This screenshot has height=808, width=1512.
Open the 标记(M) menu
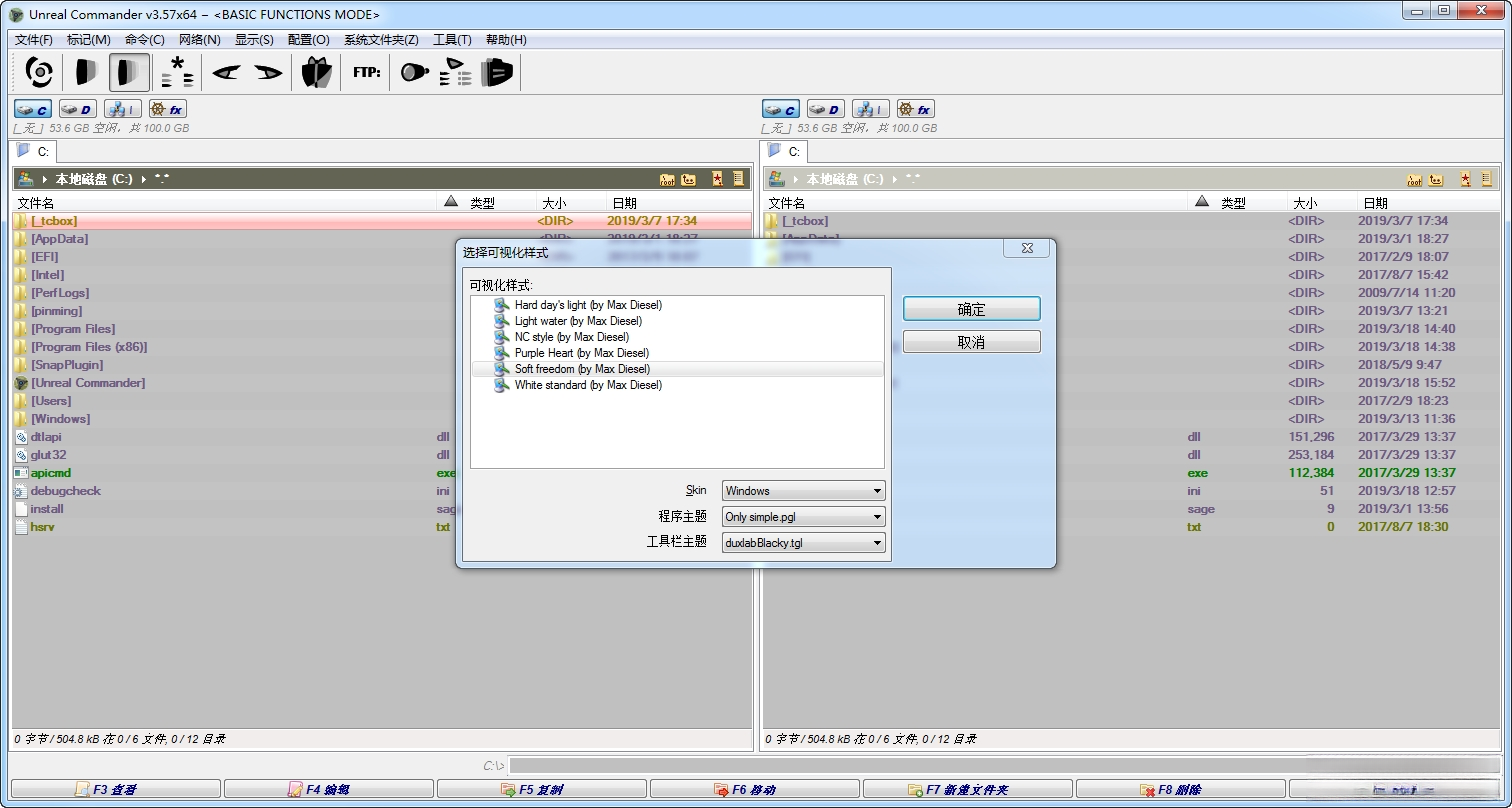(89, 40)
